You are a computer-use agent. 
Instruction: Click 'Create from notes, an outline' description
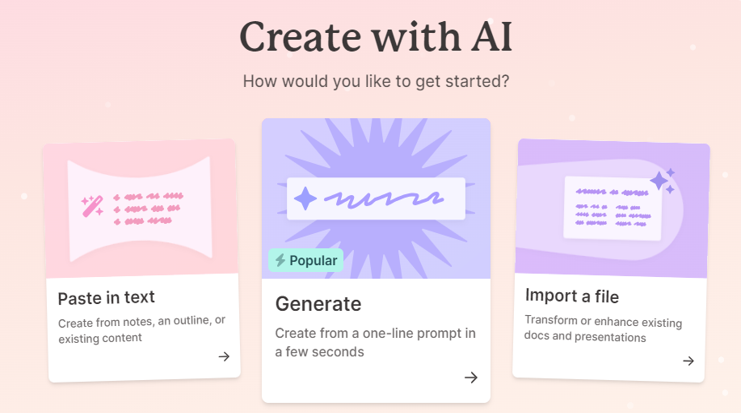(141, 329)
